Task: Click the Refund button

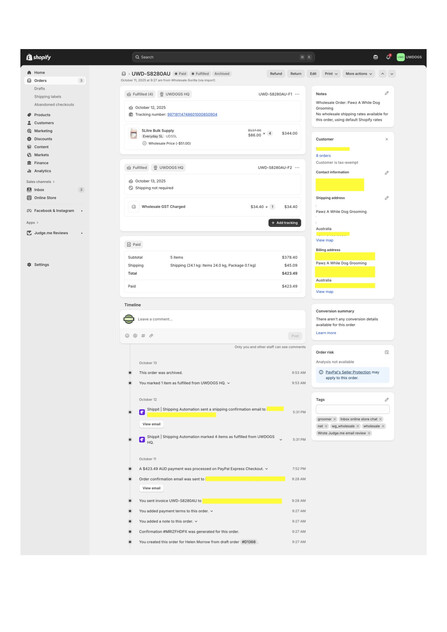Action: [x=276, y=74]
